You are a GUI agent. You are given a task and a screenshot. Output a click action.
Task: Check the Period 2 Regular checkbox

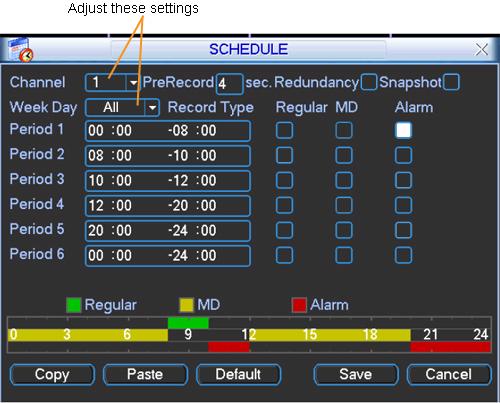click(284, 155)
